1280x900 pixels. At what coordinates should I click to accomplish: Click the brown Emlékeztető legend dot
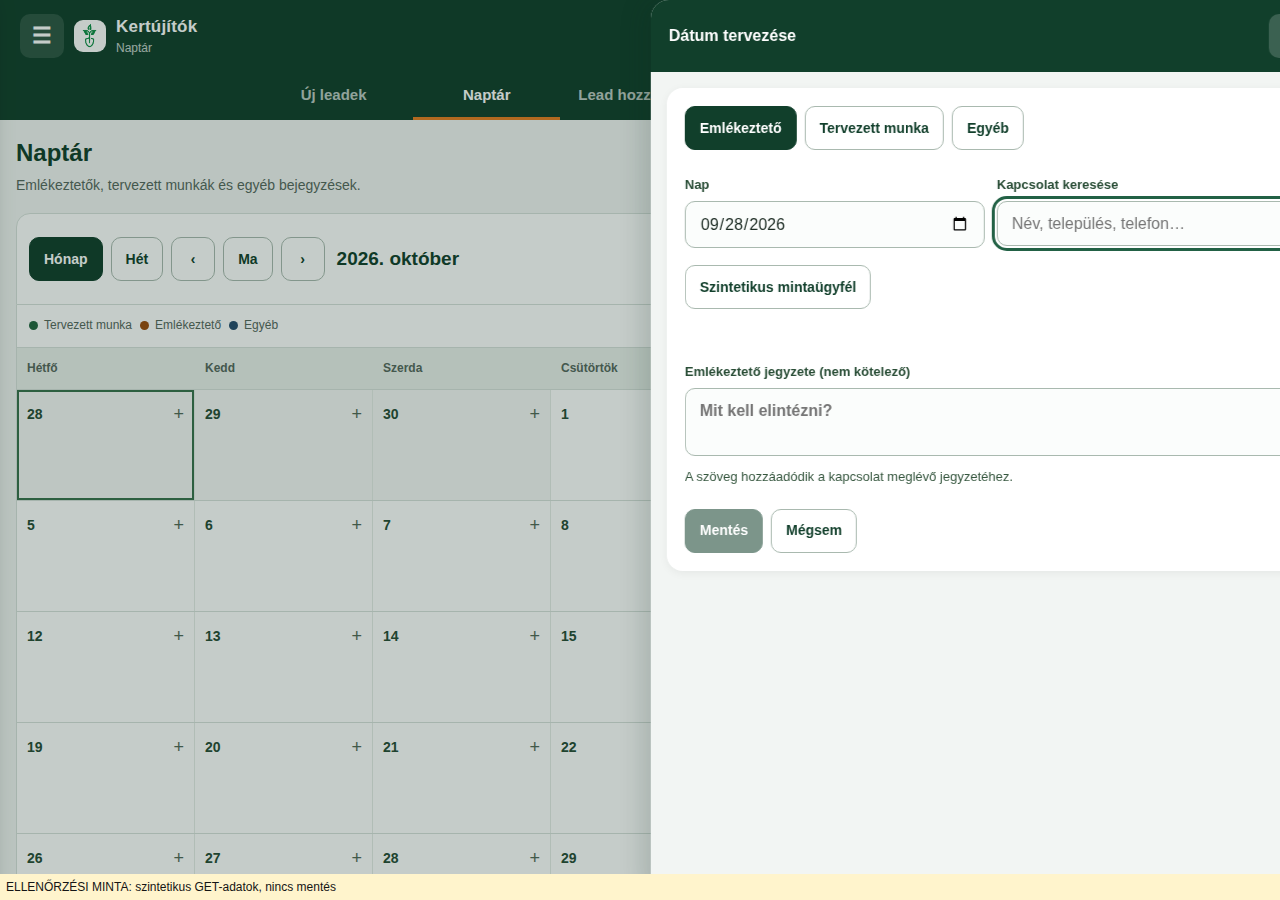(145, 325)
